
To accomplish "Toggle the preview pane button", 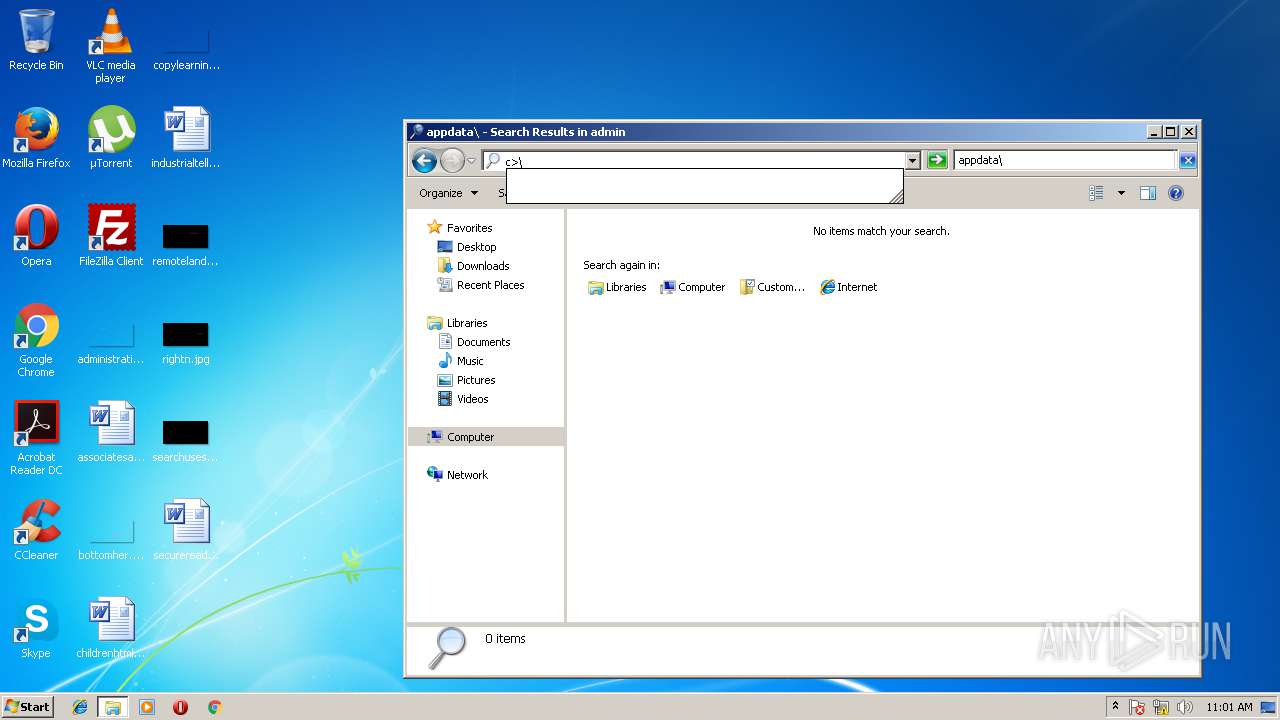I will click(x=1148, y=193).
